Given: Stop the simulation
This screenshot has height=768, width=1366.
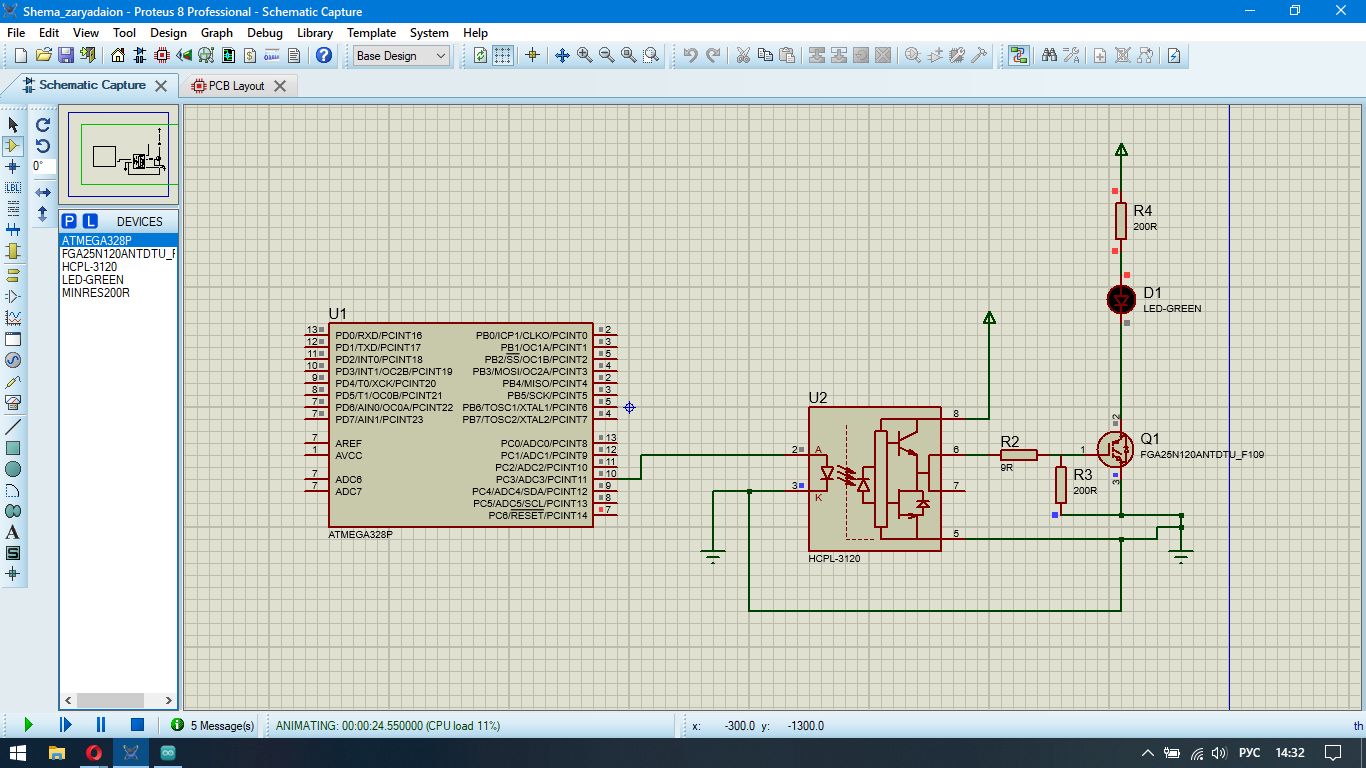Looking at the screenshot, I should tap(138, 724).
